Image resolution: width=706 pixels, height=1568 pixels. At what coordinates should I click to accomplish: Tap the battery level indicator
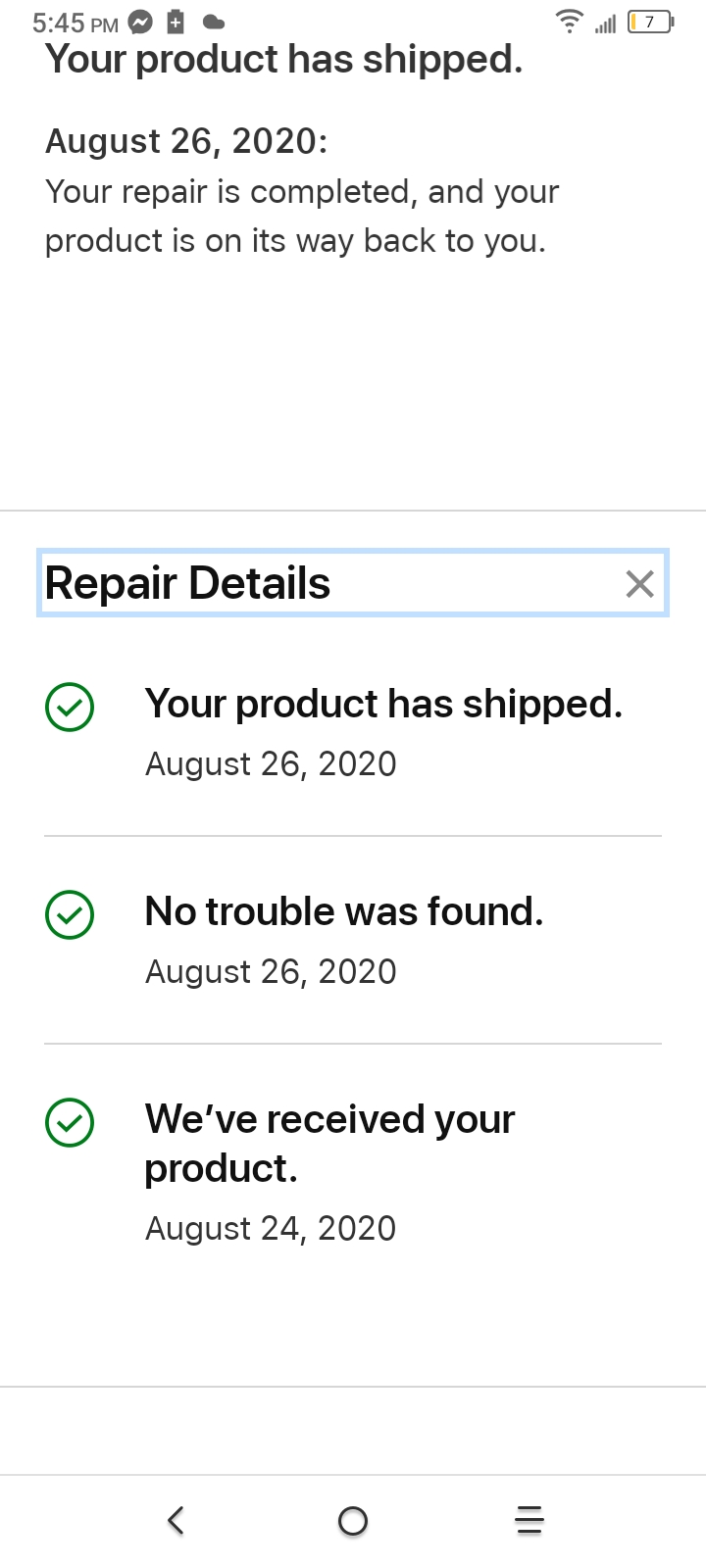[x=650, y=22]
